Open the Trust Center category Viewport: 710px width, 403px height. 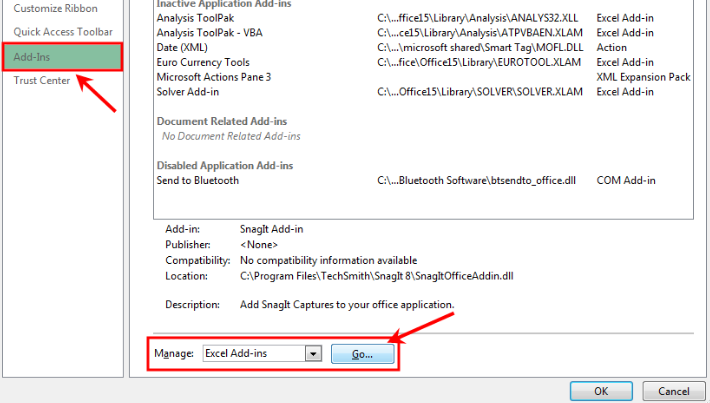pos(42,81)
